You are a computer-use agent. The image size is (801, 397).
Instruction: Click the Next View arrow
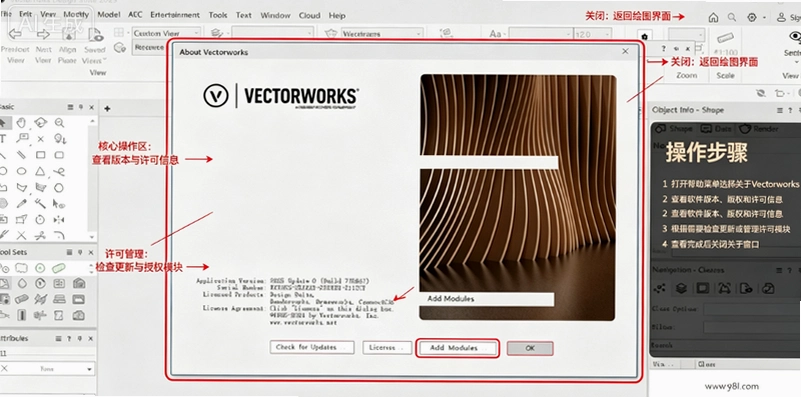43,34
